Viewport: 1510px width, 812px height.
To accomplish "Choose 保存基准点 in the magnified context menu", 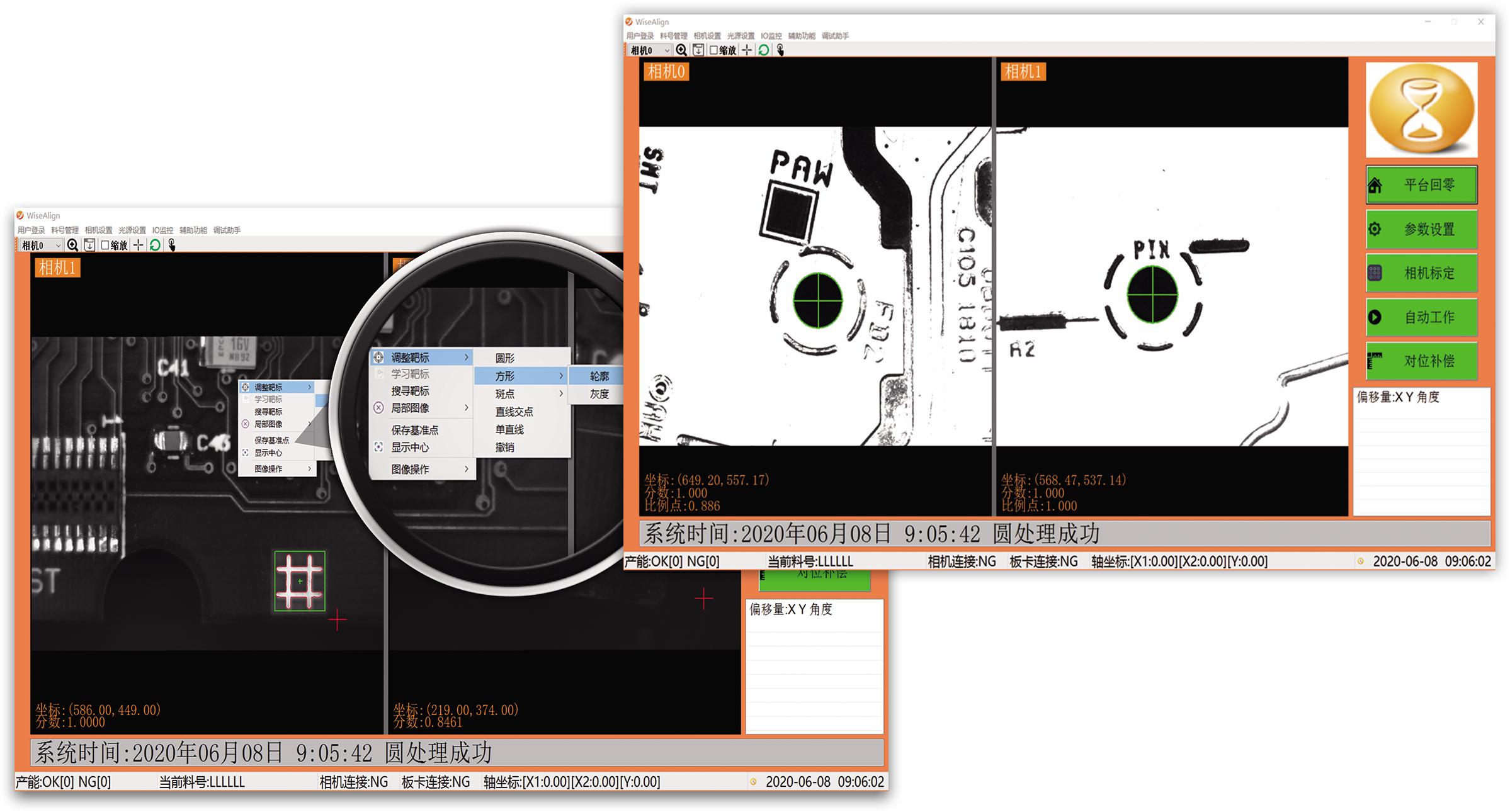I will (x=414, y=430).
